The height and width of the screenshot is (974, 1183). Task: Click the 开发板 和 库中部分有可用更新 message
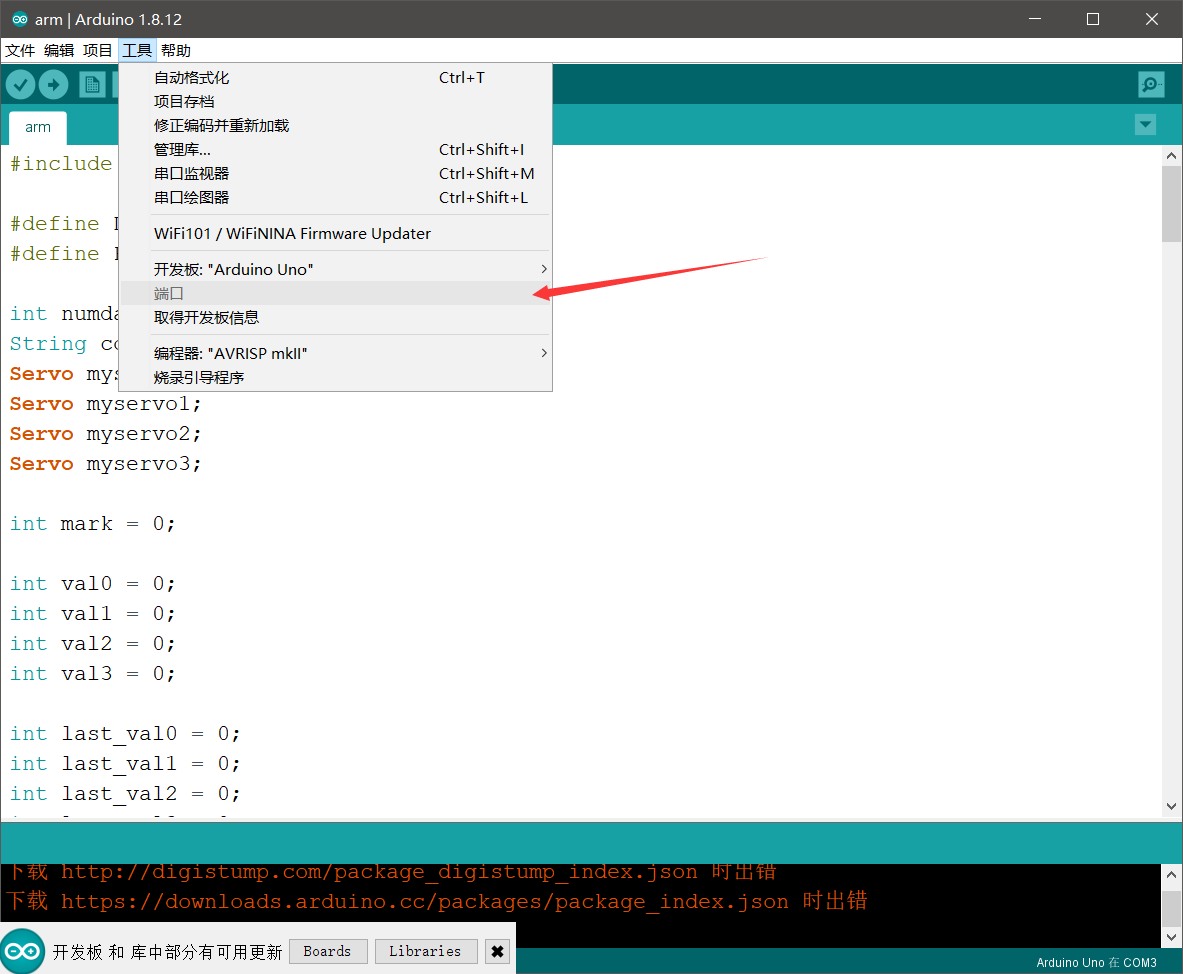coord(167,952)
